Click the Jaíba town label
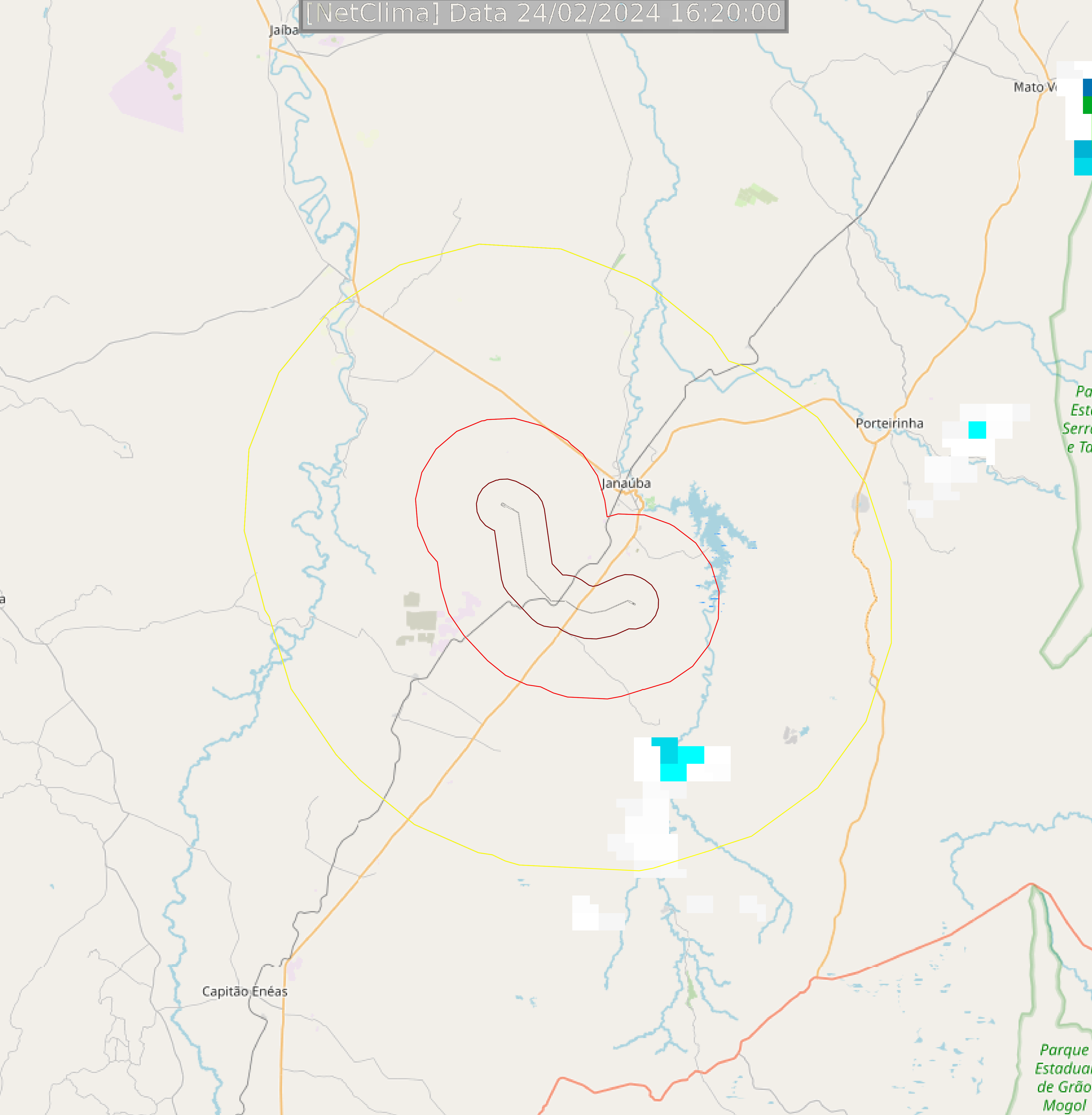 point(284,30)
